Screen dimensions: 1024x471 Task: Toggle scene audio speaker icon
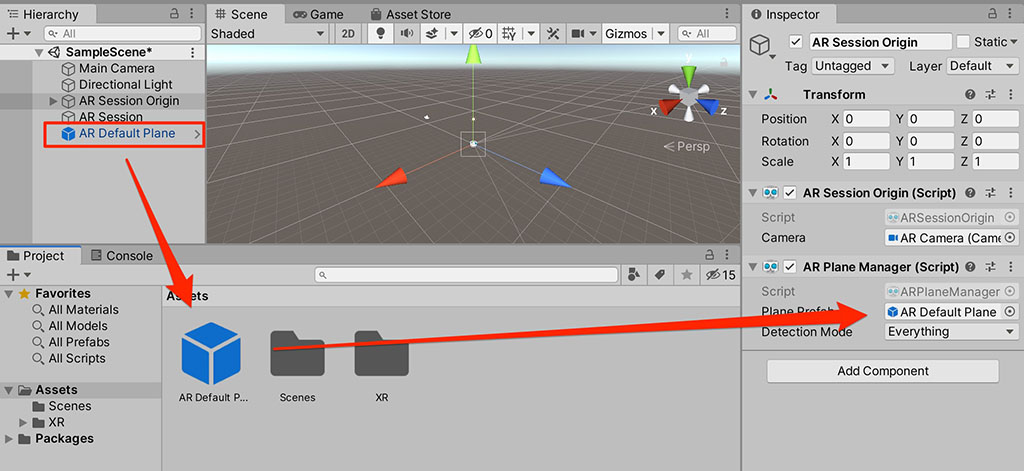(407, 34)
